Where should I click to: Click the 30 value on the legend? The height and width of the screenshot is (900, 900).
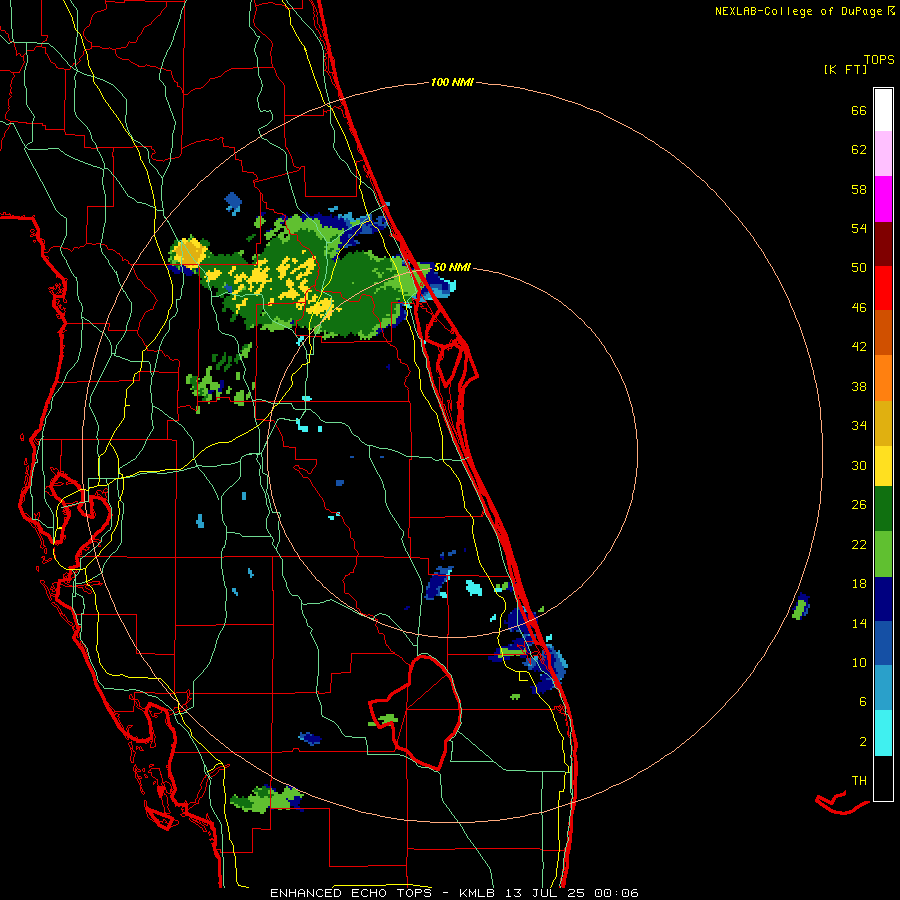pos(859,465)
